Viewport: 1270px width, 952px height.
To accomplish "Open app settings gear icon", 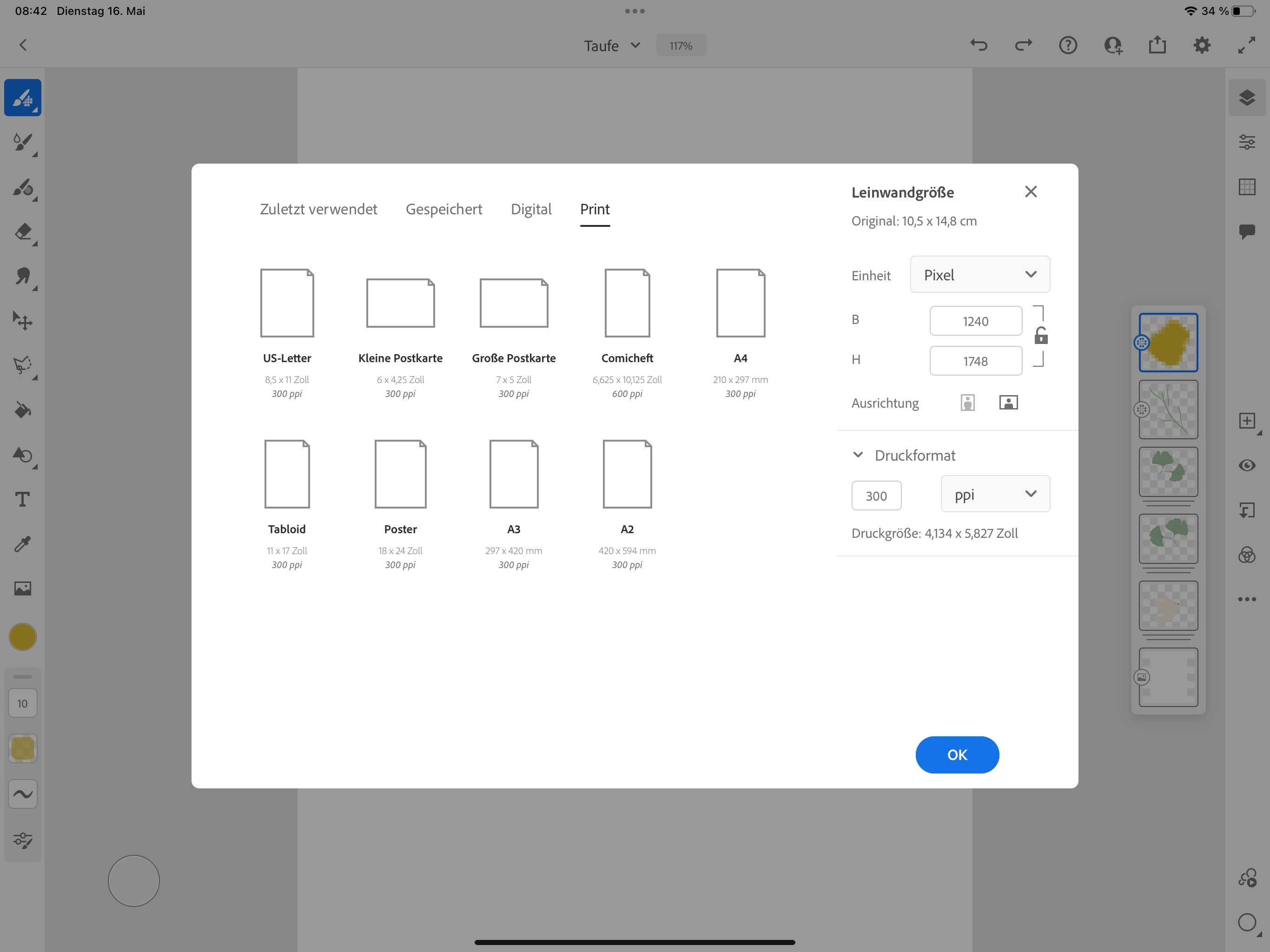I will point(1202,46).
